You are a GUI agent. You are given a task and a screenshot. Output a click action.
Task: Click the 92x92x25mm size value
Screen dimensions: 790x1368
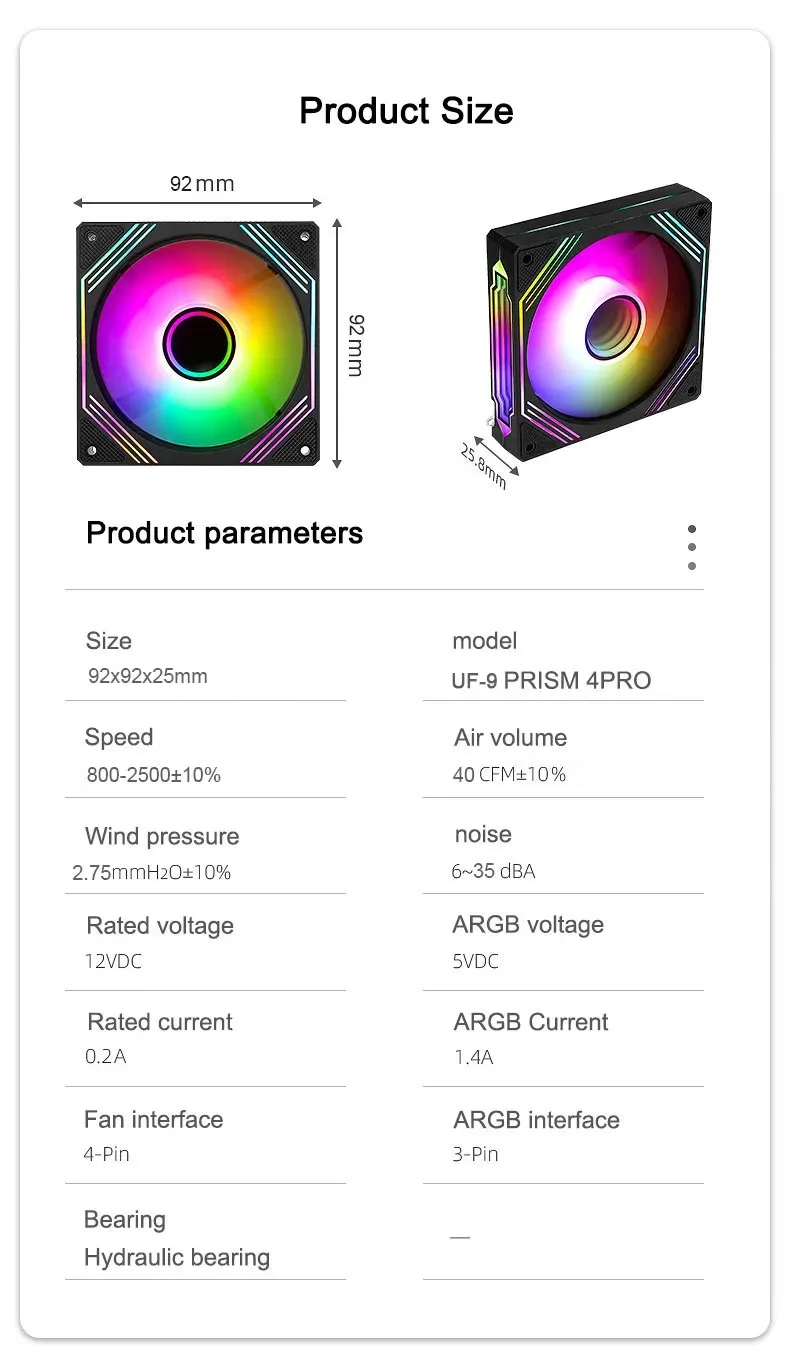pos(148,676)
